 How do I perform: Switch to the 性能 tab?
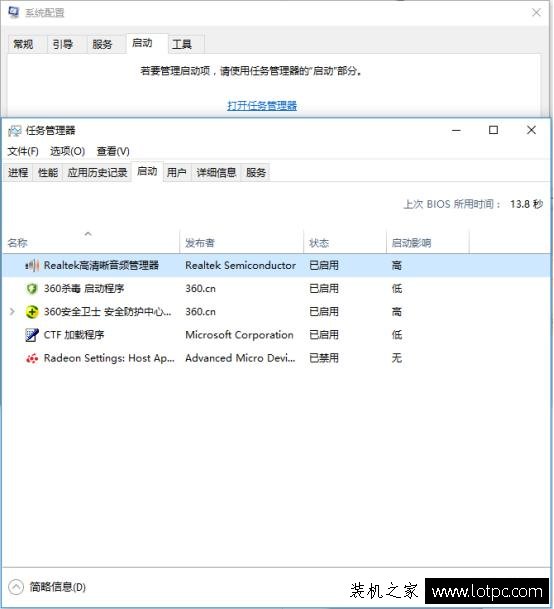(48, 172)
